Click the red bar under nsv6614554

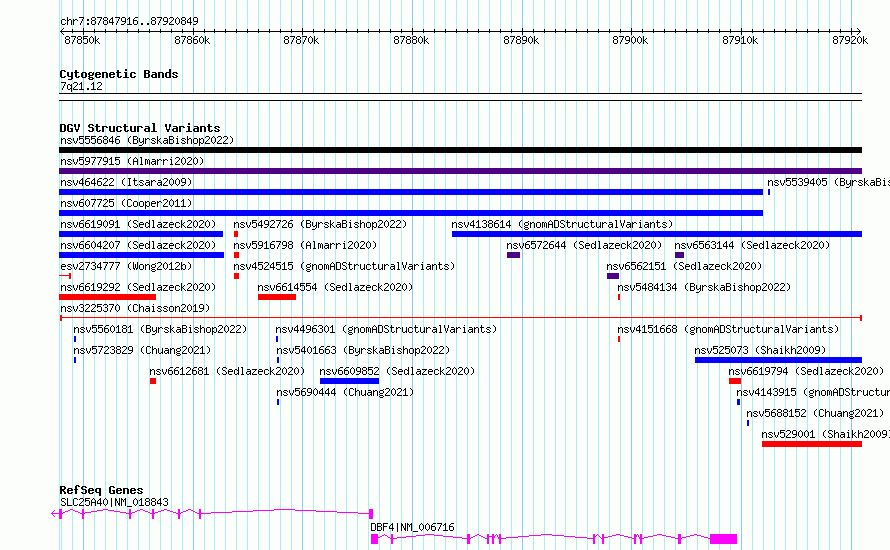tap(277, 297)
